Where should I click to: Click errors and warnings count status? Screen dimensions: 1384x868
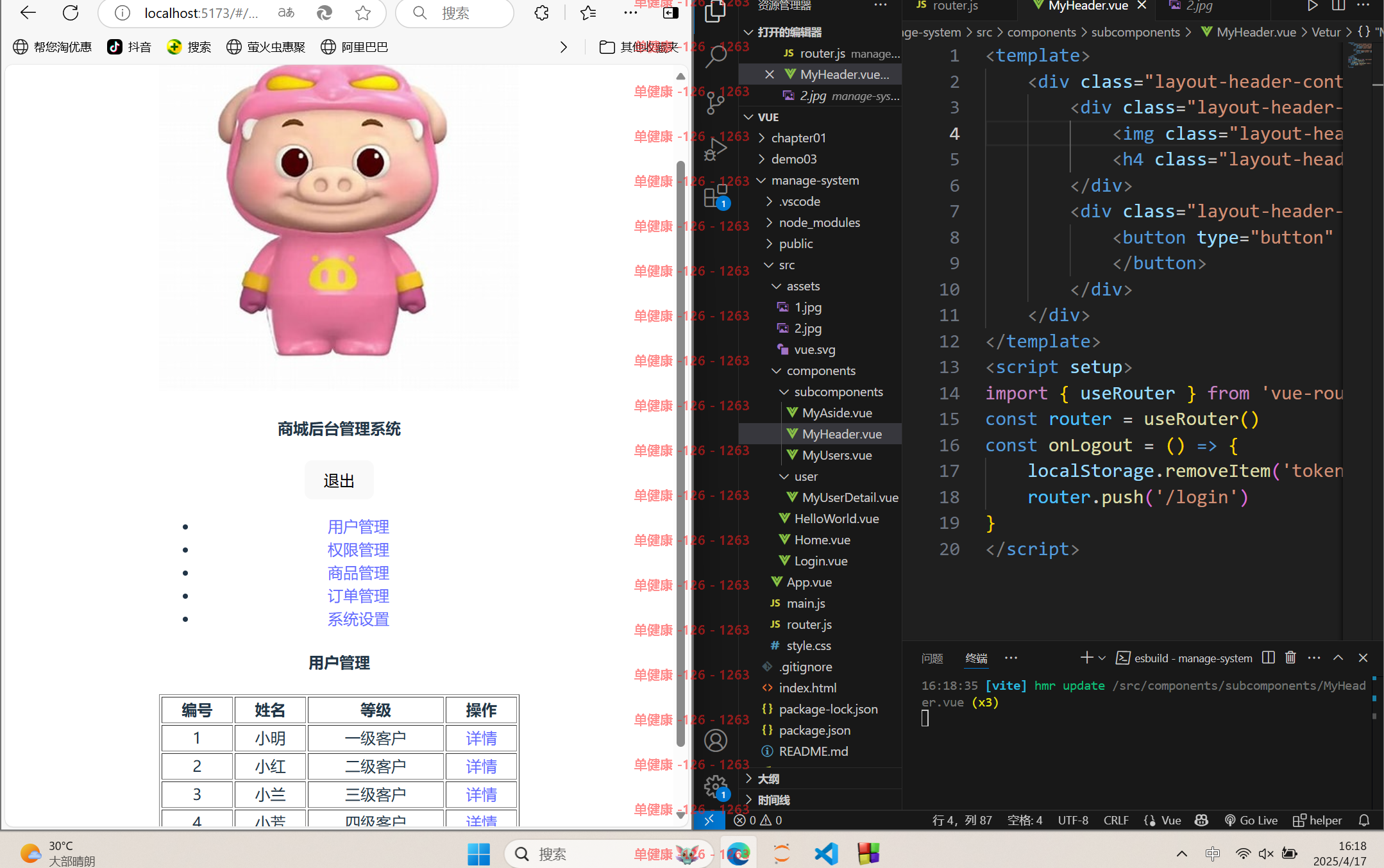[757, 820]
